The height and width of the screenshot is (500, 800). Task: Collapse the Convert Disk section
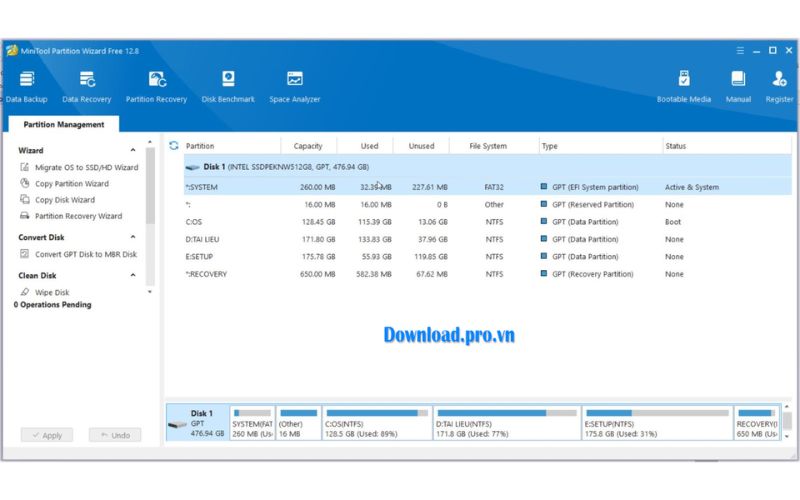tap(133, 238)
